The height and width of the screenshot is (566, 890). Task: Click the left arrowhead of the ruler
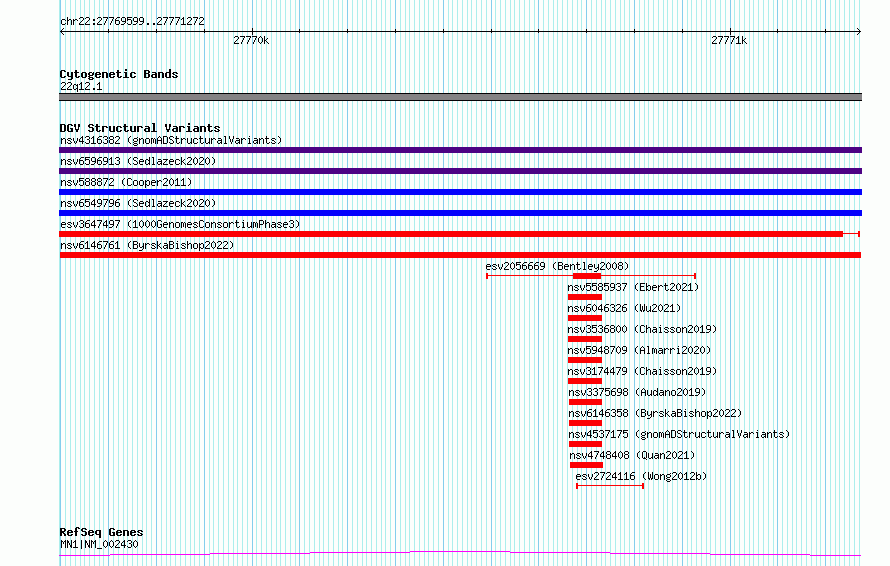(62, 32)
